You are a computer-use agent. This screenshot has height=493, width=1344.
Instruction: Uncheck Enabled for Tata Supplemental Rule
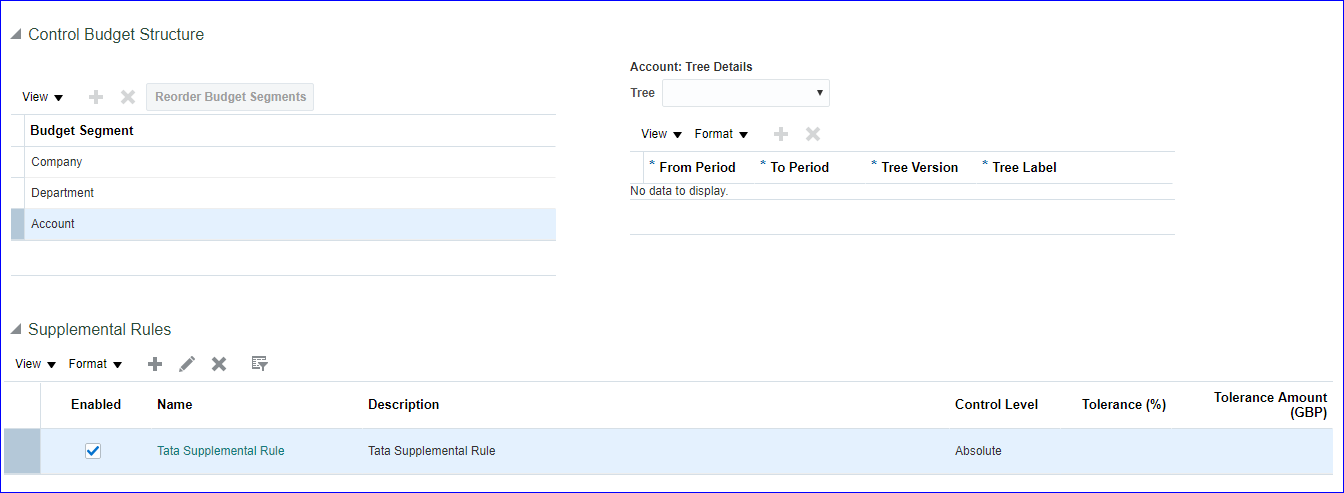tap(93, 451)
